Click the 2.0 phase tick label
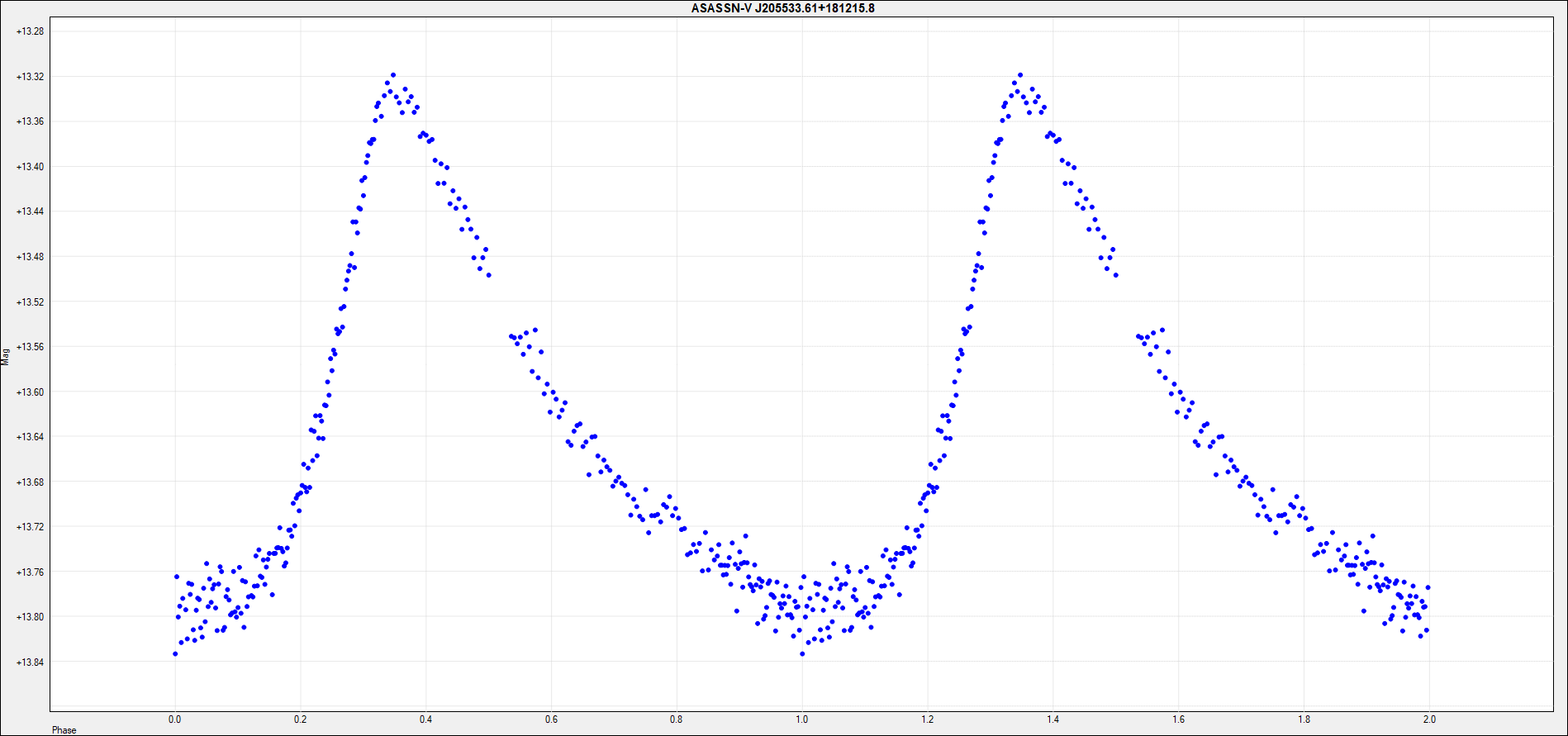Screen dimensions: 1568x736 1430,719
